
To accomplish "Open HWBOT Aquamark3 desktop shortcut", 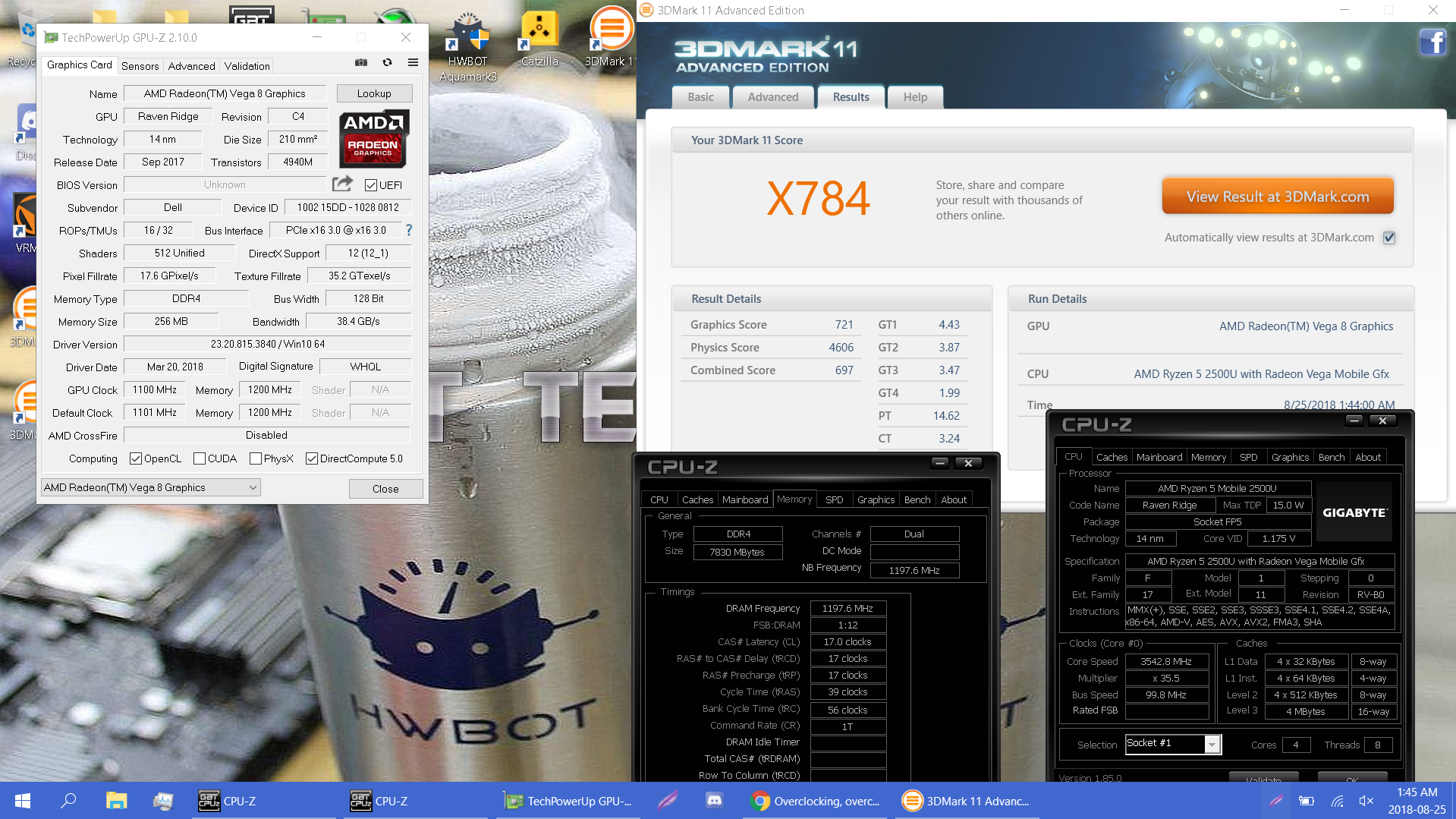I will [468, 47].
